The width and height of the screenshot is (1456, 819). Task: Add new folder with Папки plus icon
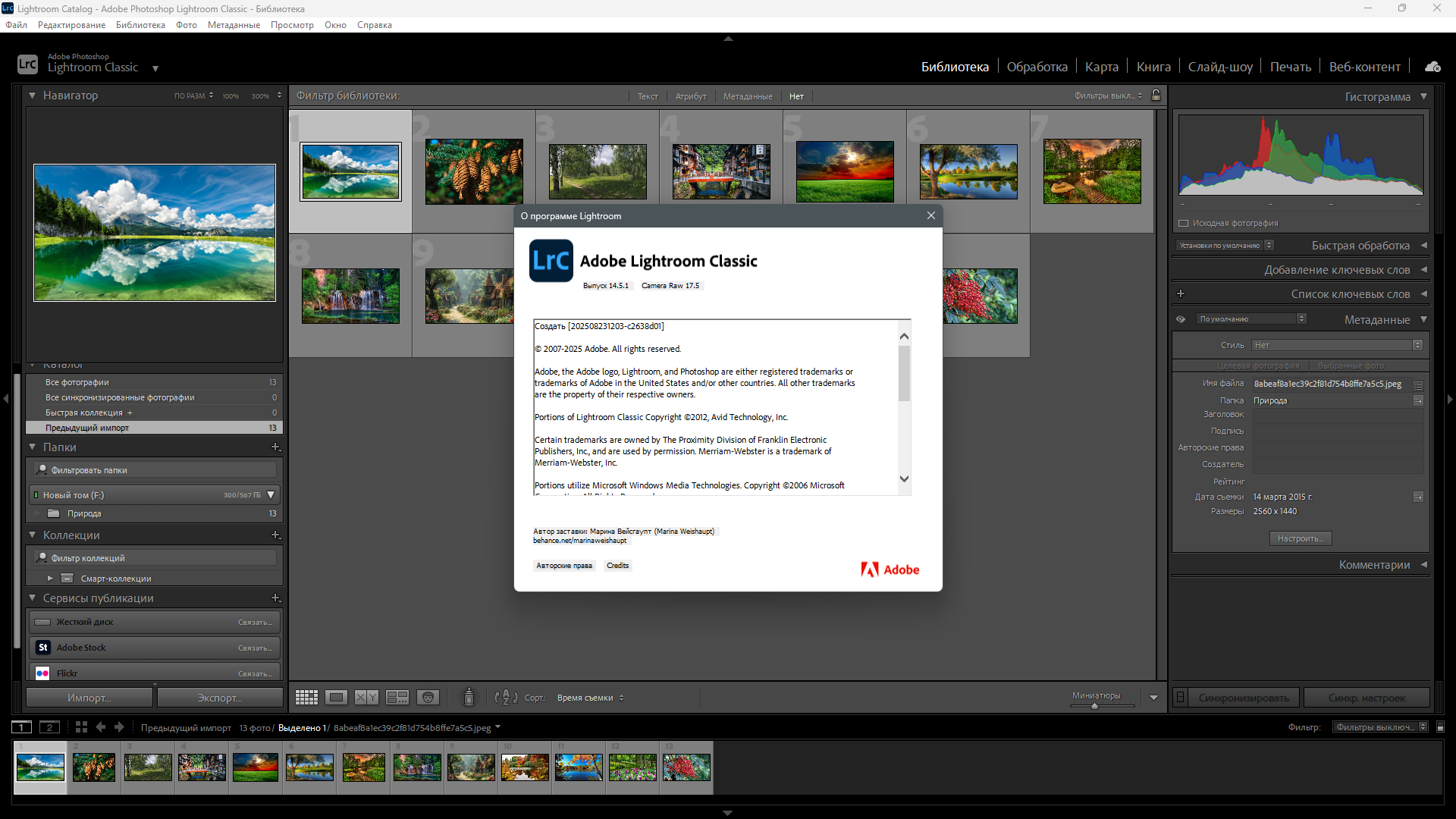[x=276, y=447]
